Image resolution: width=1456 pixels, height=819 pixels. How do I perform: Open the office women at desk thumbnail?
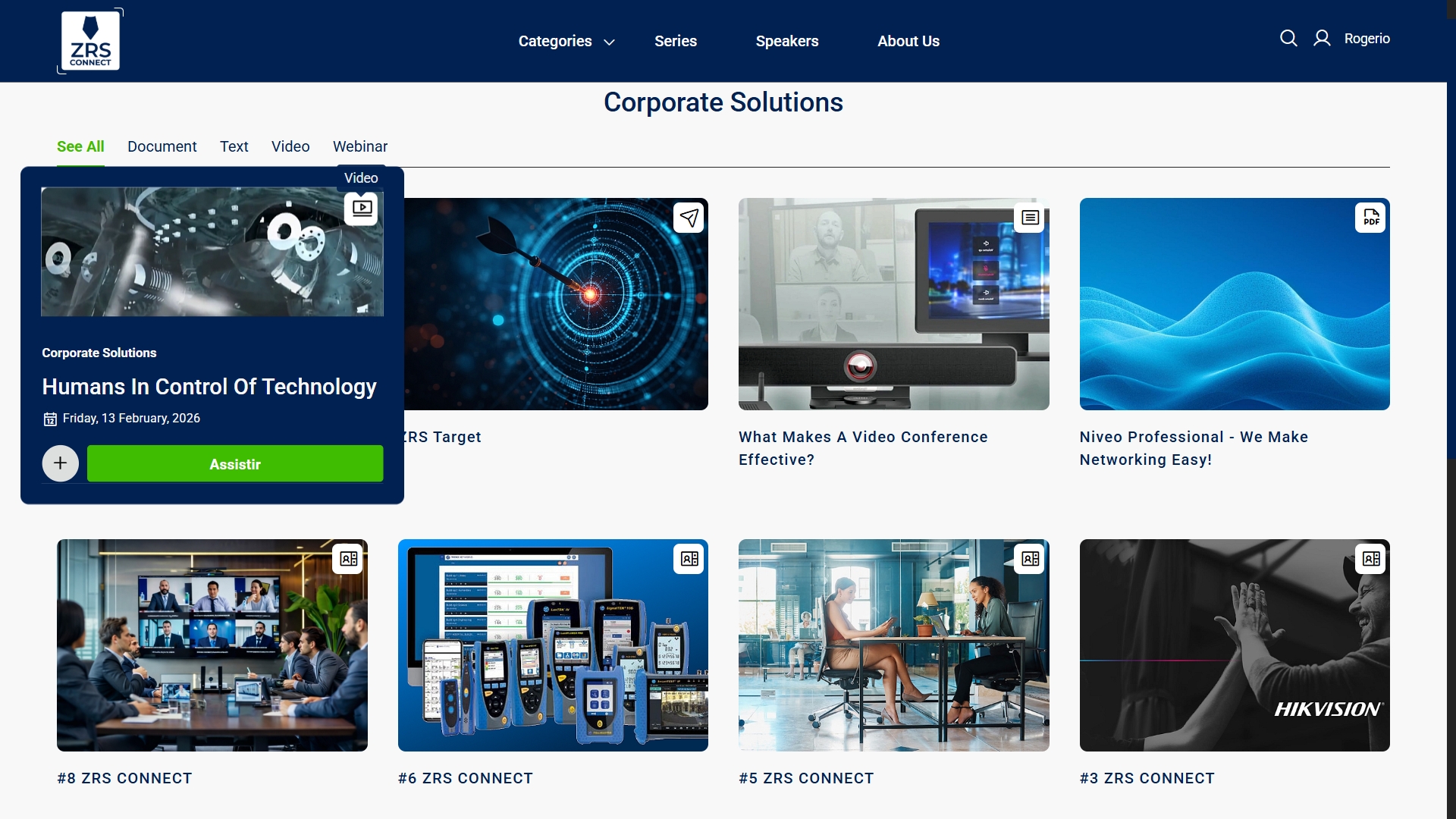[x=894, y=645]
